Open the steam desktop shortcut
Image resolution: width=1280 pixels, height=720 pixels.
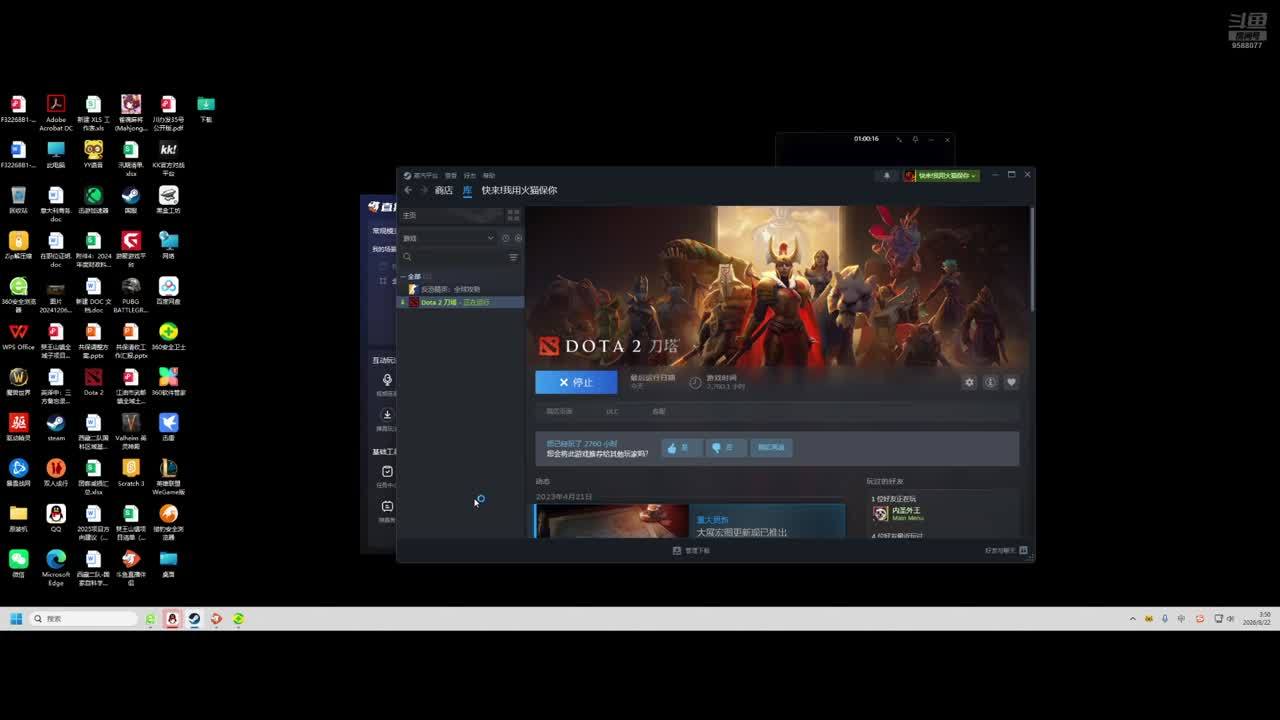tap(56, 427)
